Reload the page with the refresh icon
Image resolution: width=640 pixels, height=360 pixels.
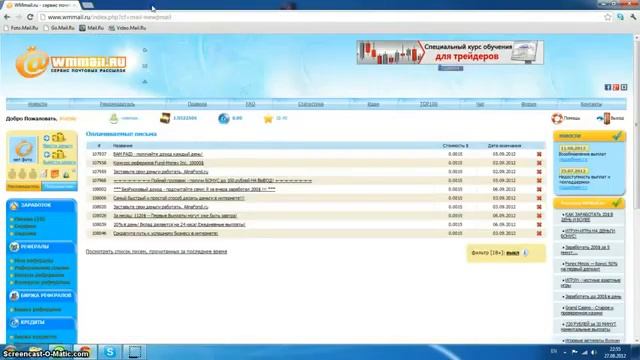[x=30, y=17]
